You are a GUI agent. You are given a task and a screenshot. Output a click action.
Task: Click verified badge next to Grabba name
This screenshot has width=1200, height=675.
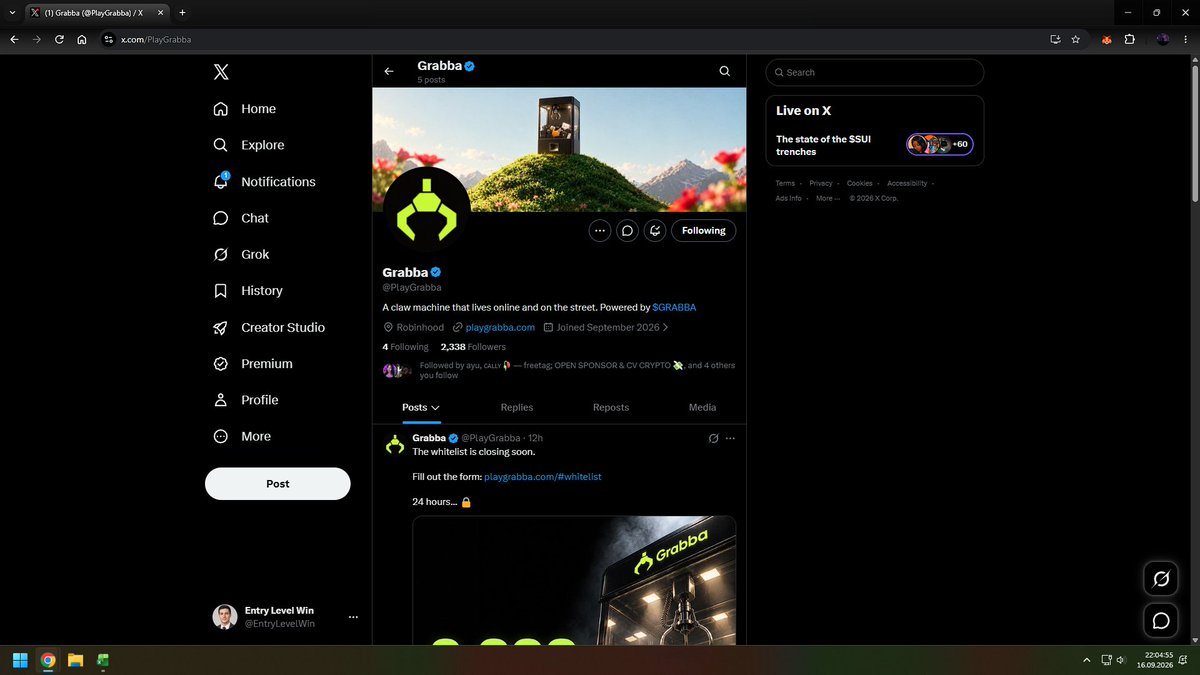436,272
